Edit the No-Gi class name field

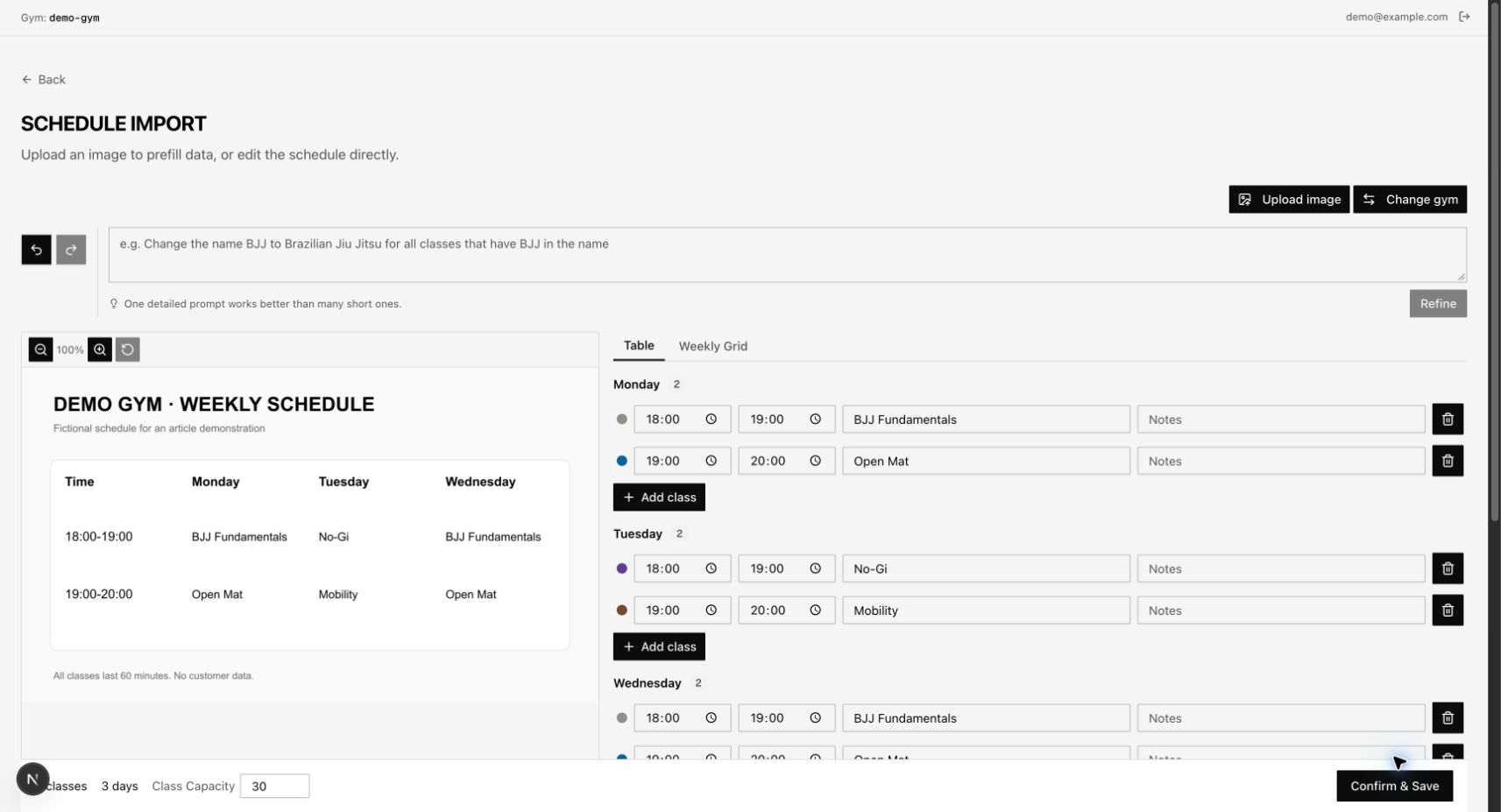tap(986, 568)
